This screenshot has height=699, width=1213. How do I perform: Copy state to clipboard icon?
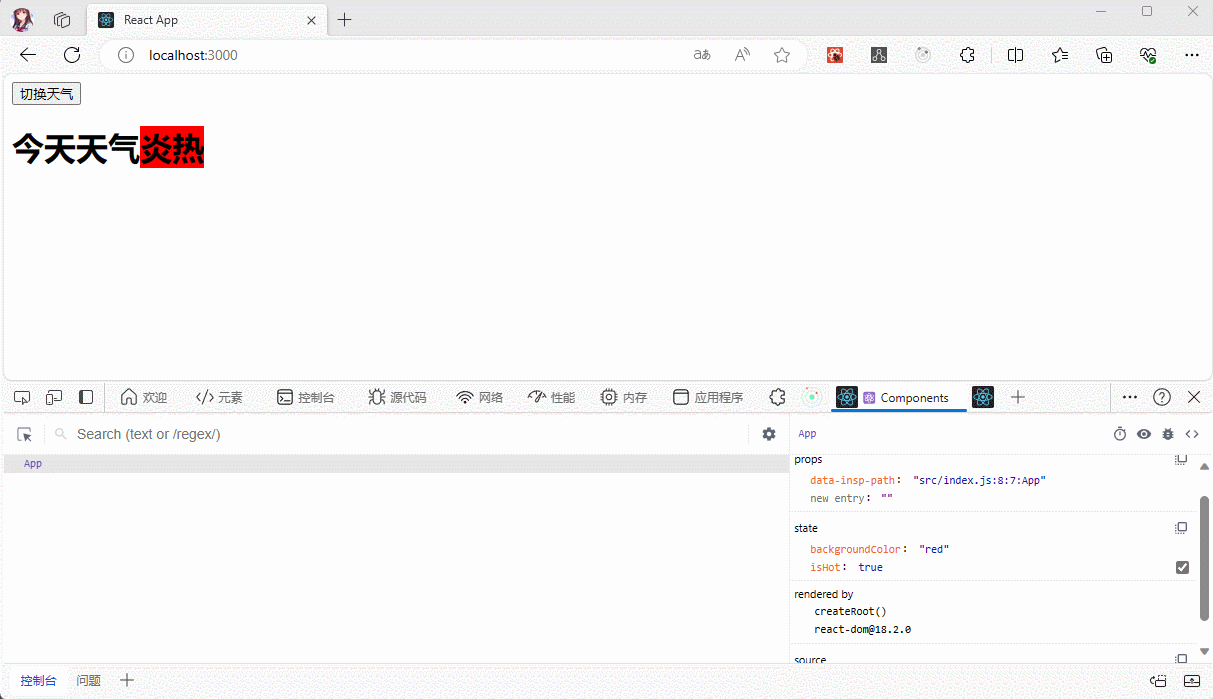point(1181,528)
